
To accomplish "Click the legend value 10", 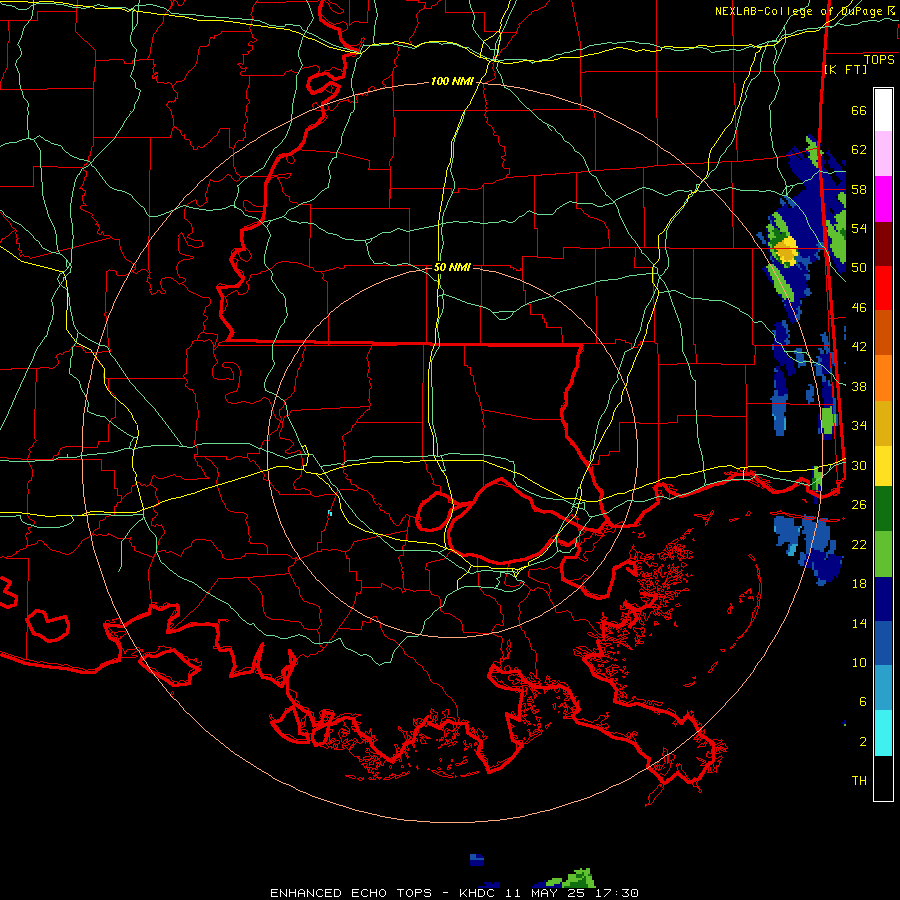I will click(859, 662).
